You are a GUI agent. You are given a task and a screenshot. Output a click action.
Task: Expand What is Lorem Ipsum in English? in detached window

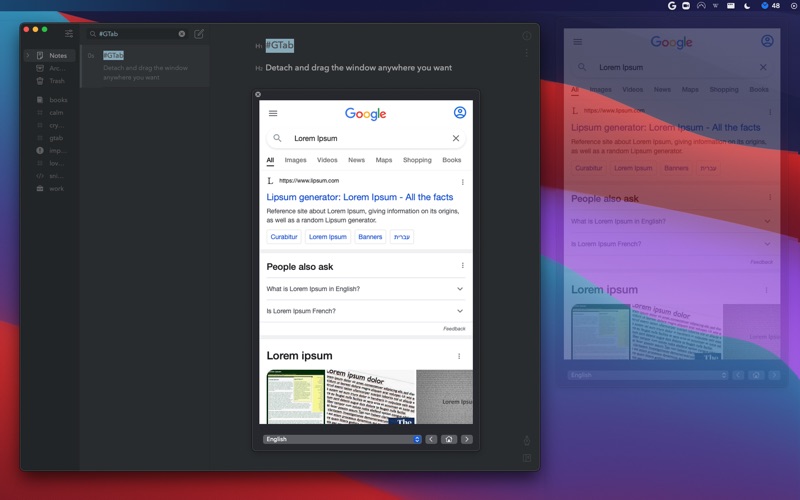pyautogui.click(x=671, y=221)
